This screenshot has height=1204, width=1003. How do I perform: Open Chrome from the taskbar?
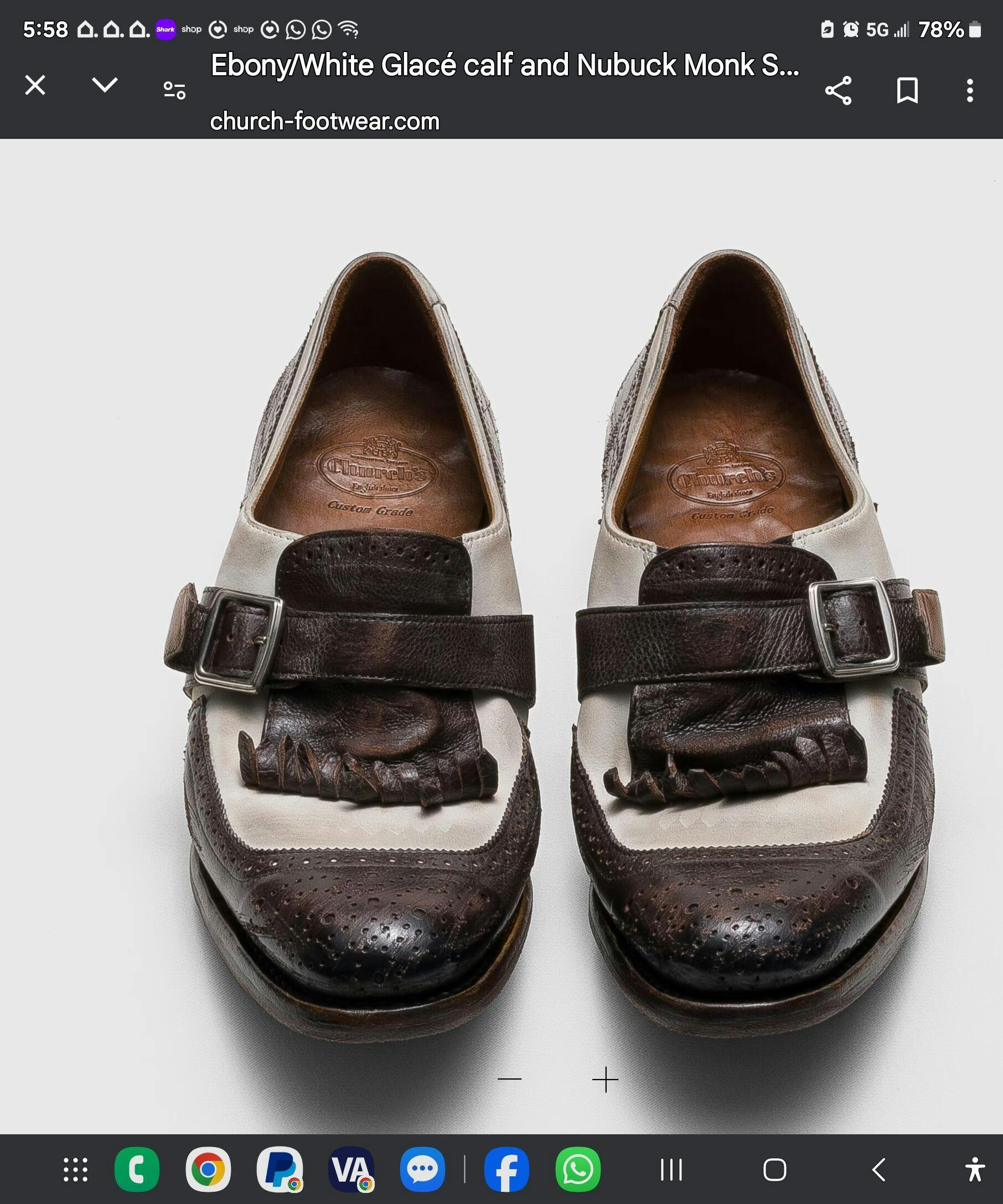[x=208, y=1170]
